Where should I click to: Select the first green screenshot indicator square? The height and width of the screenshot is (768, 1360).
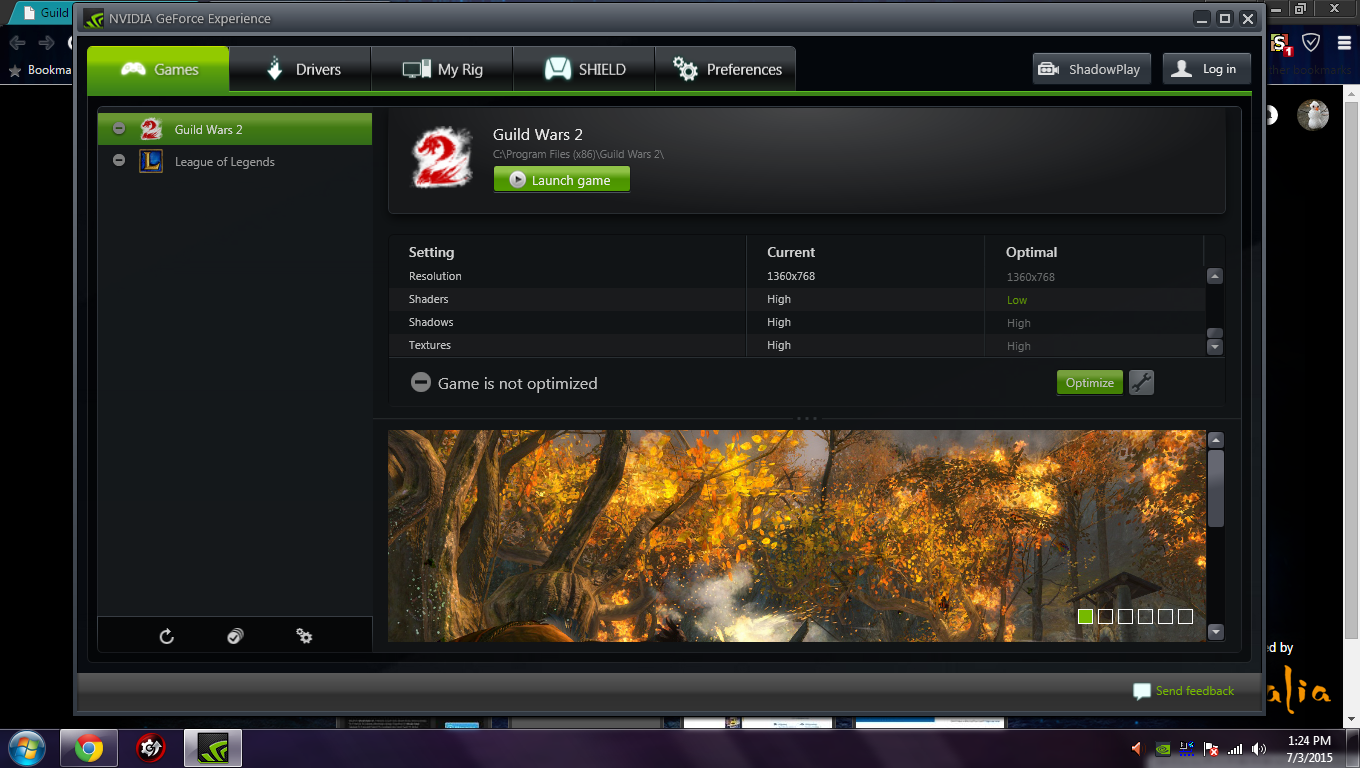point(1086,616)
